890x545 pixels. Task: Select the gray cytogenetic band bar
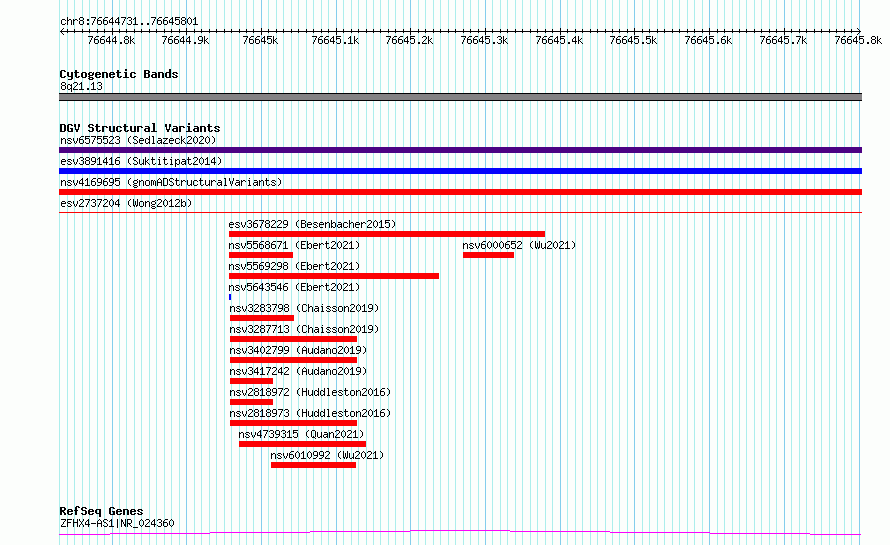pos(460,97)
